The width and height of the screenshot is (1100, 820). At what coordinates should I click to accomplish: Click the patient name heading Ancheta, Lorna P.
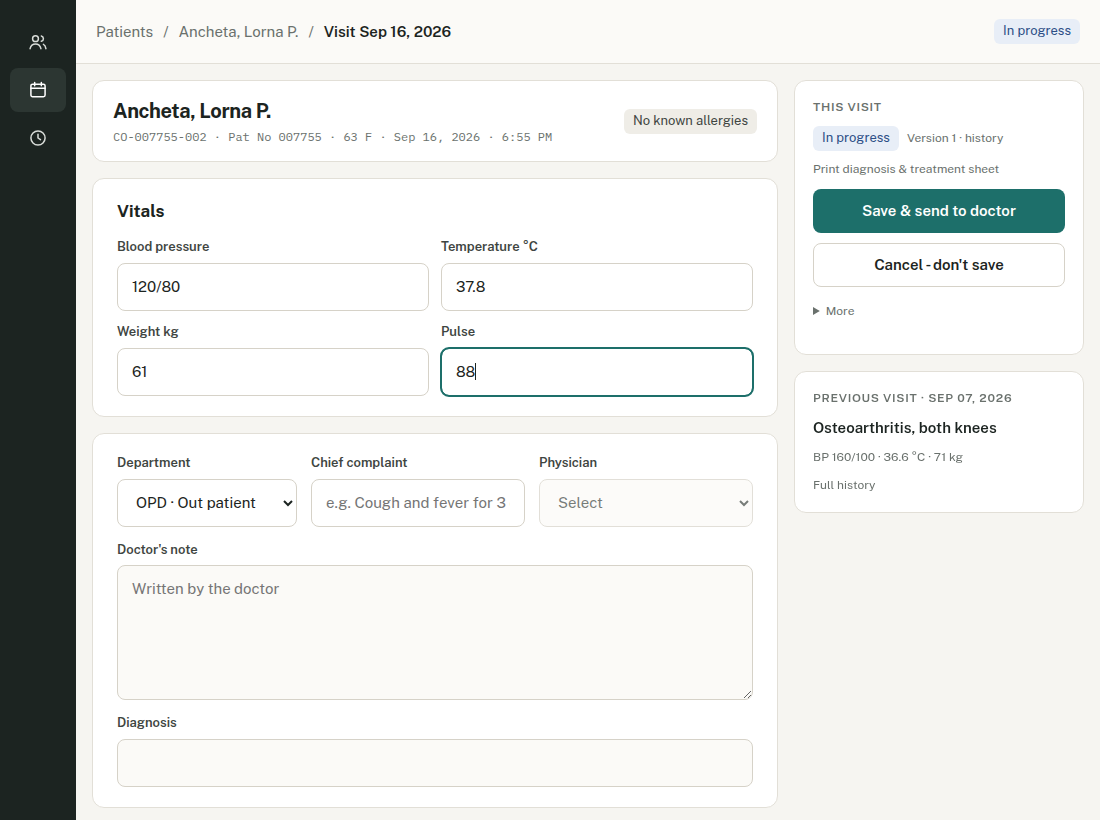coord(192,111)
